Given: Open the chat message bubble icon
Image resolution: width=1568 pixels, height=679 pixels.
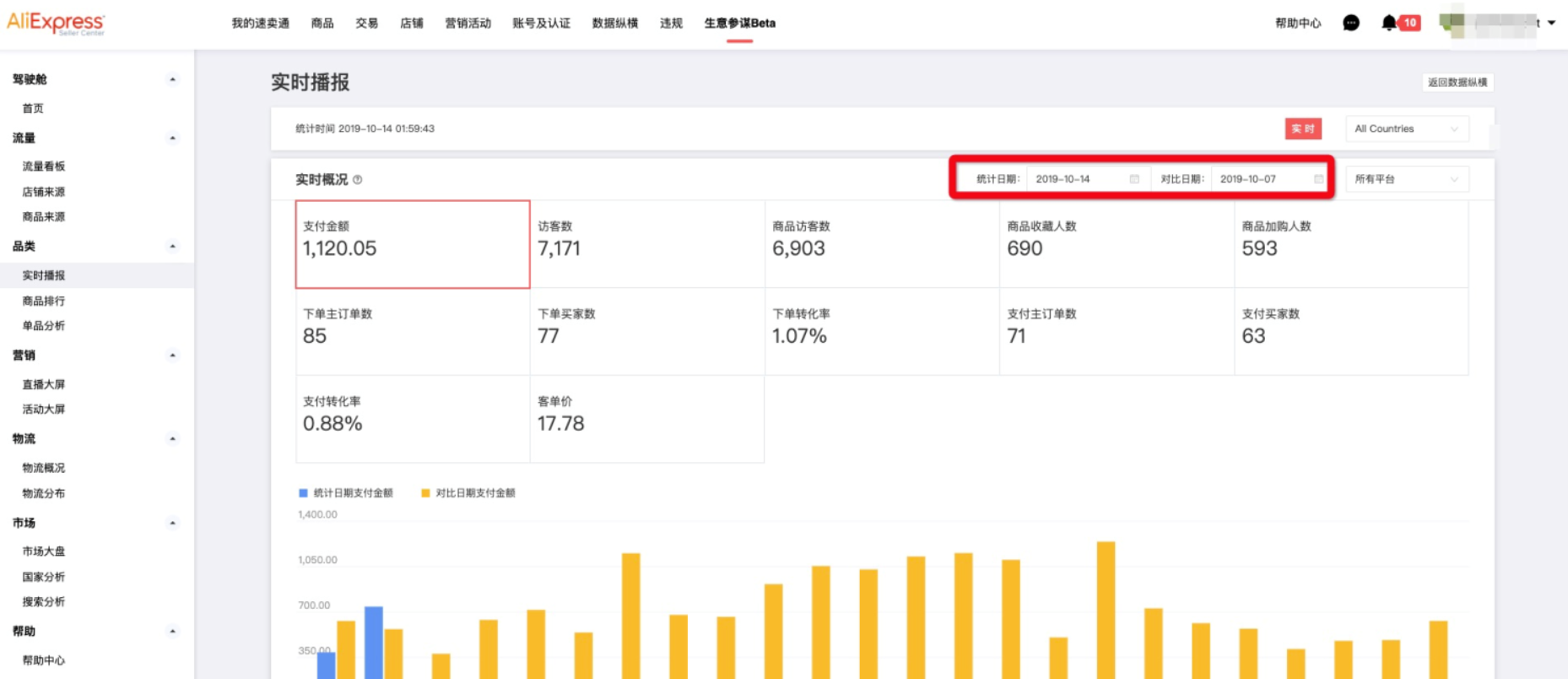Looking at the screenshot, I should click(1351, 23).
